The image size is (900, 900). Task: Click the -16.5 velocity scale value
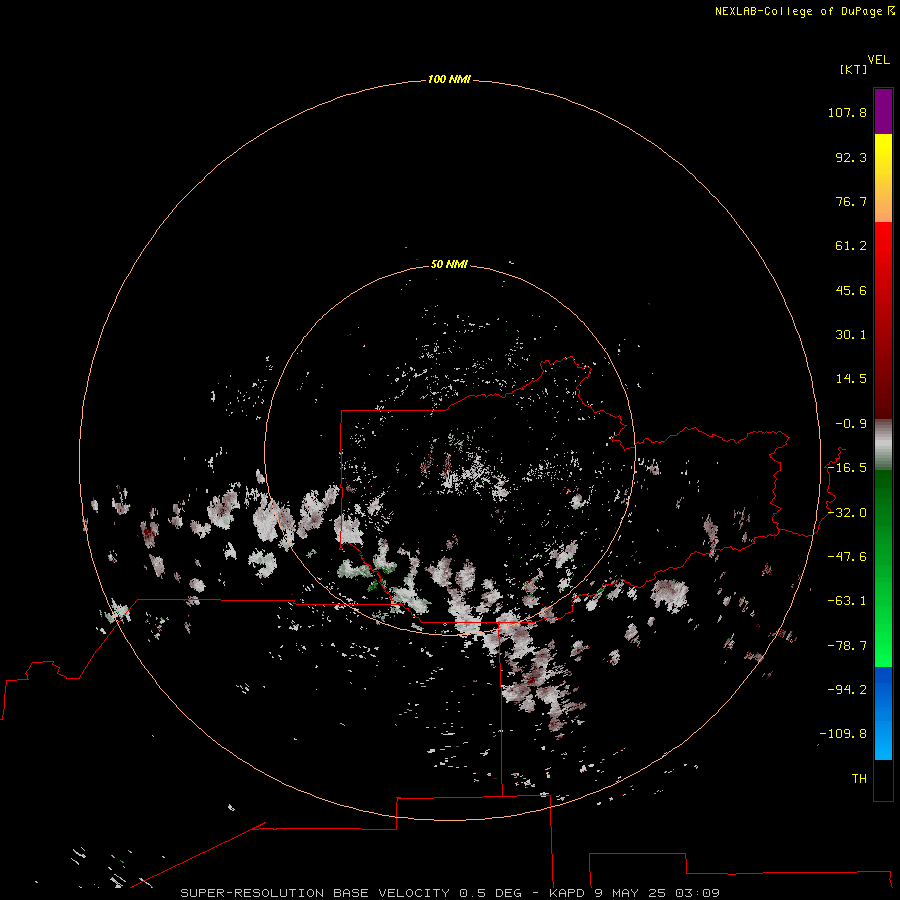click(847, 468)
